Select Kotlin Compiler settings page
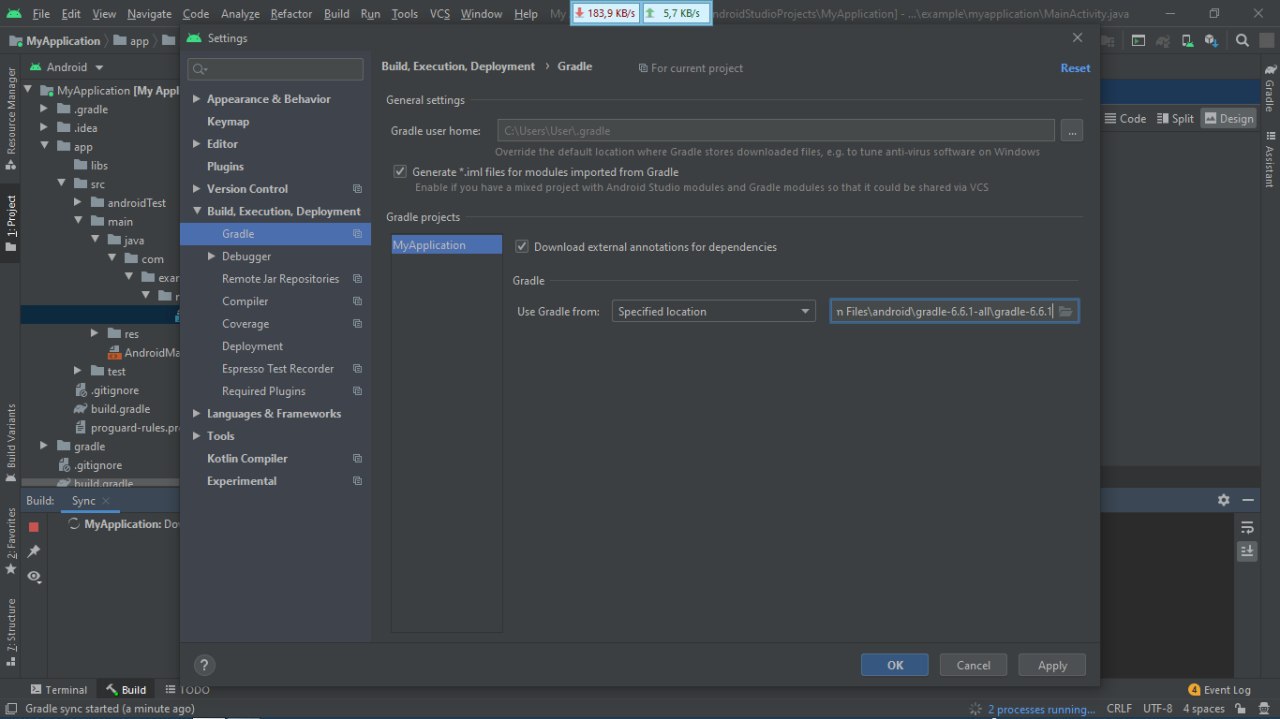The image size is (1280, 719). coord(247,459)
